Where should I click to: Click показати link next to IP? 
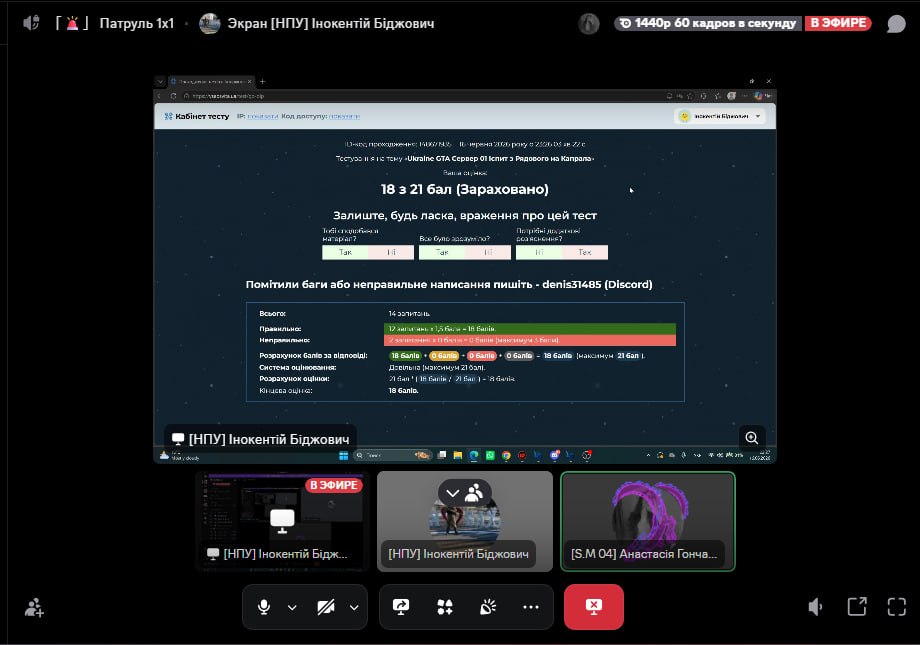pos(262,116)
